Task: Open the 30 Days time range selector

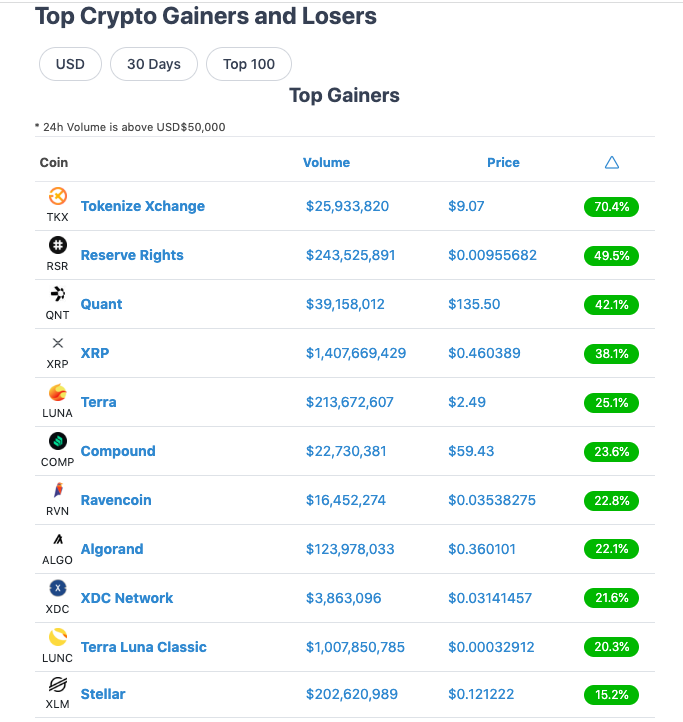Action: coord(154,64)
